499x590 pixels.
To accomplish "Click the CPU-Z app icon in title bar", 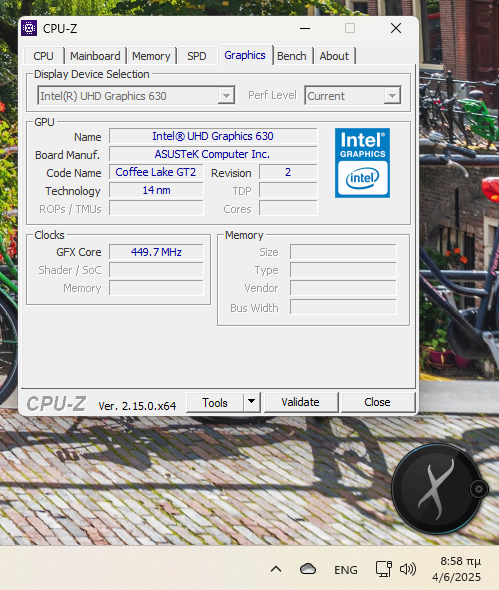I will [29, 28].
